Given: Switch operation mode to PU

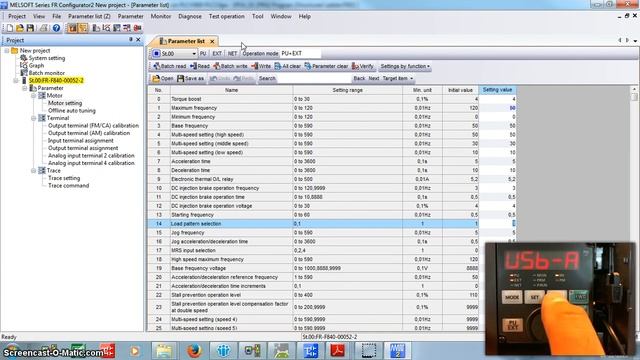Looking at the screenshot, I should pos(203,53).
